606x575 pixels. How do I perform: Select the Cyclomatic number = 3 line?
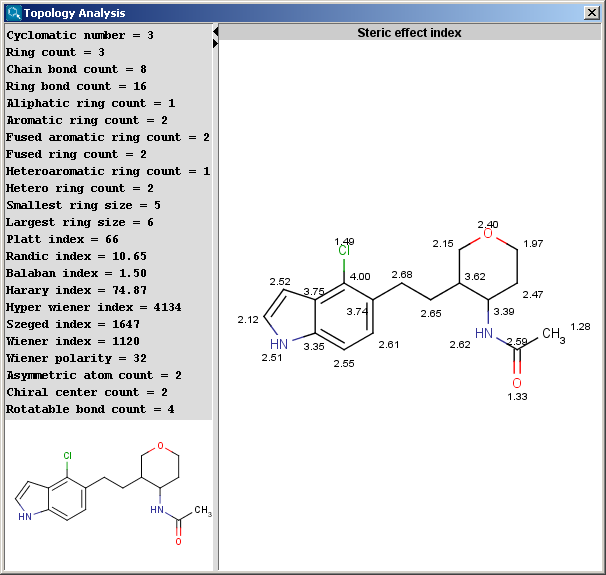[x=81, y=35]
